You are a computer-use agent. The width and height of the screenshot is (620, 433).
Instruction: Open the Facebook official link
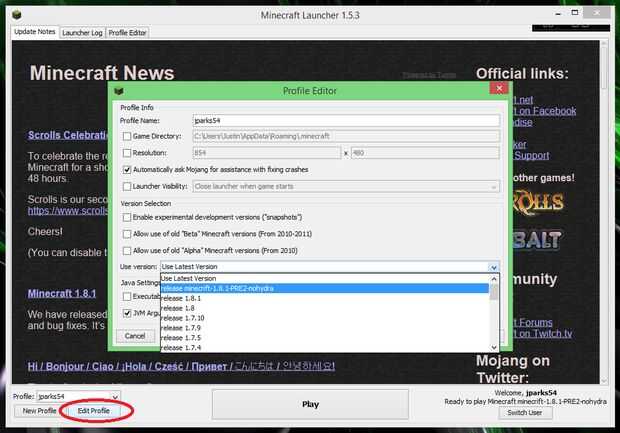(x=544, y=111)
